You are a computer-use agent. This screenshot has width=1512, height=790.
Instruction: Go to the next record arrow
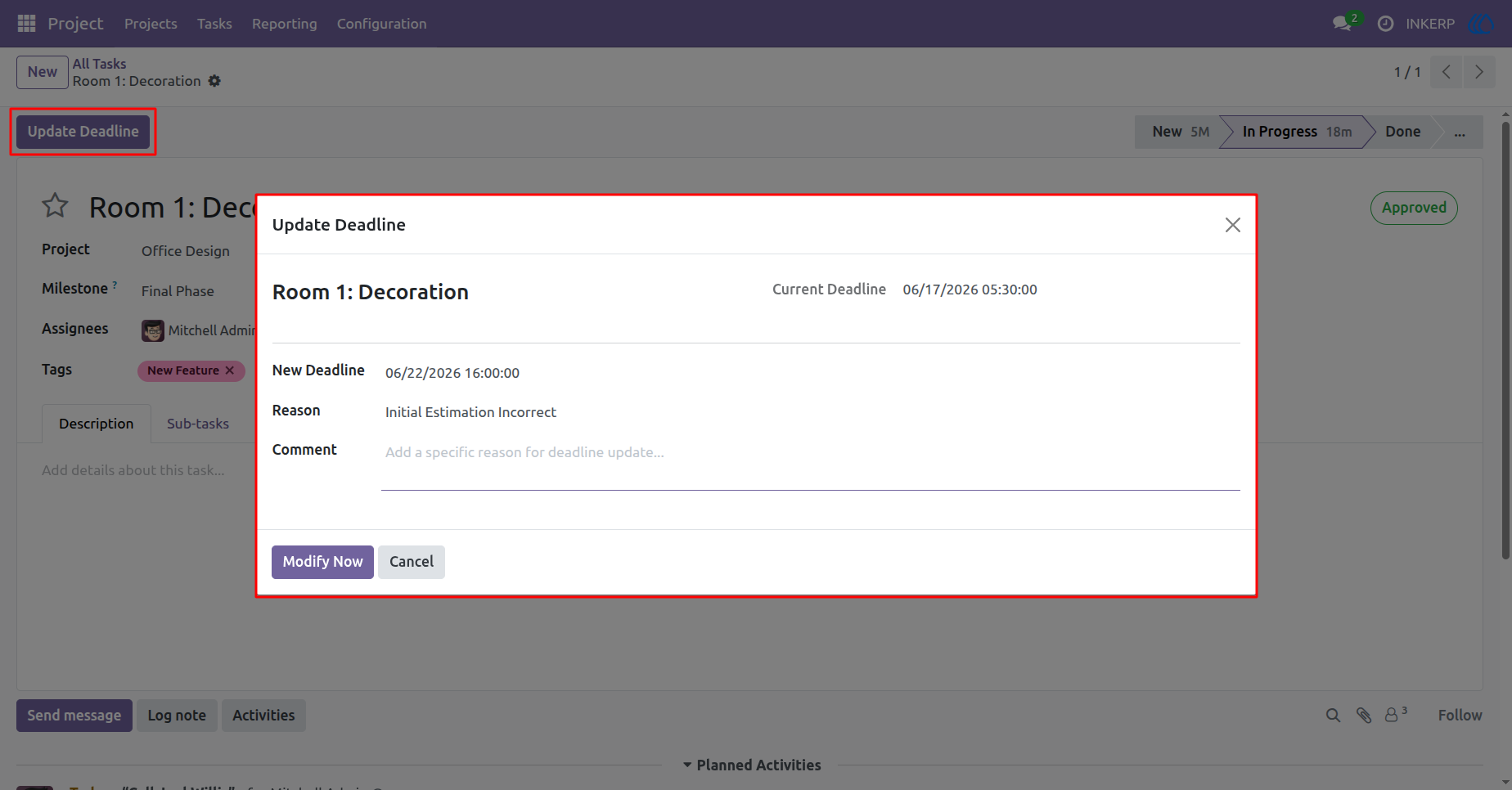(1479, 72)
